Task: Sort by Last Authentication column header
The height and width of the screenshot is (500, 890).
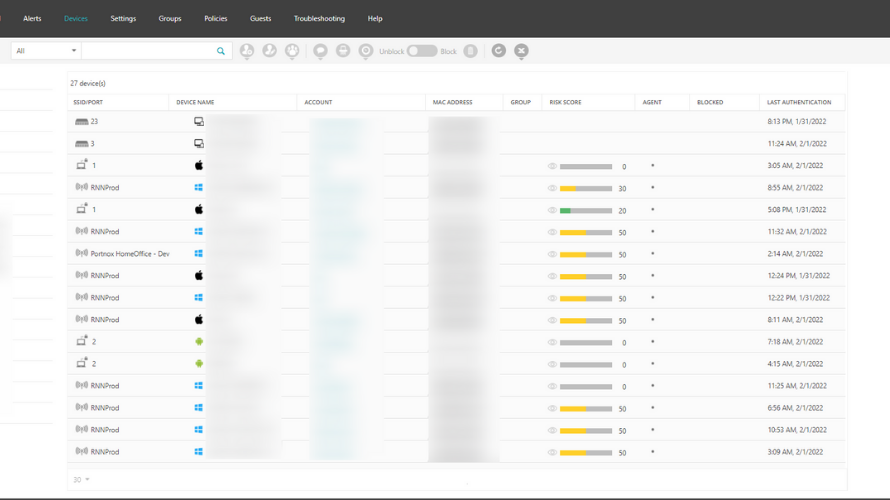Action: coord(798,102)
